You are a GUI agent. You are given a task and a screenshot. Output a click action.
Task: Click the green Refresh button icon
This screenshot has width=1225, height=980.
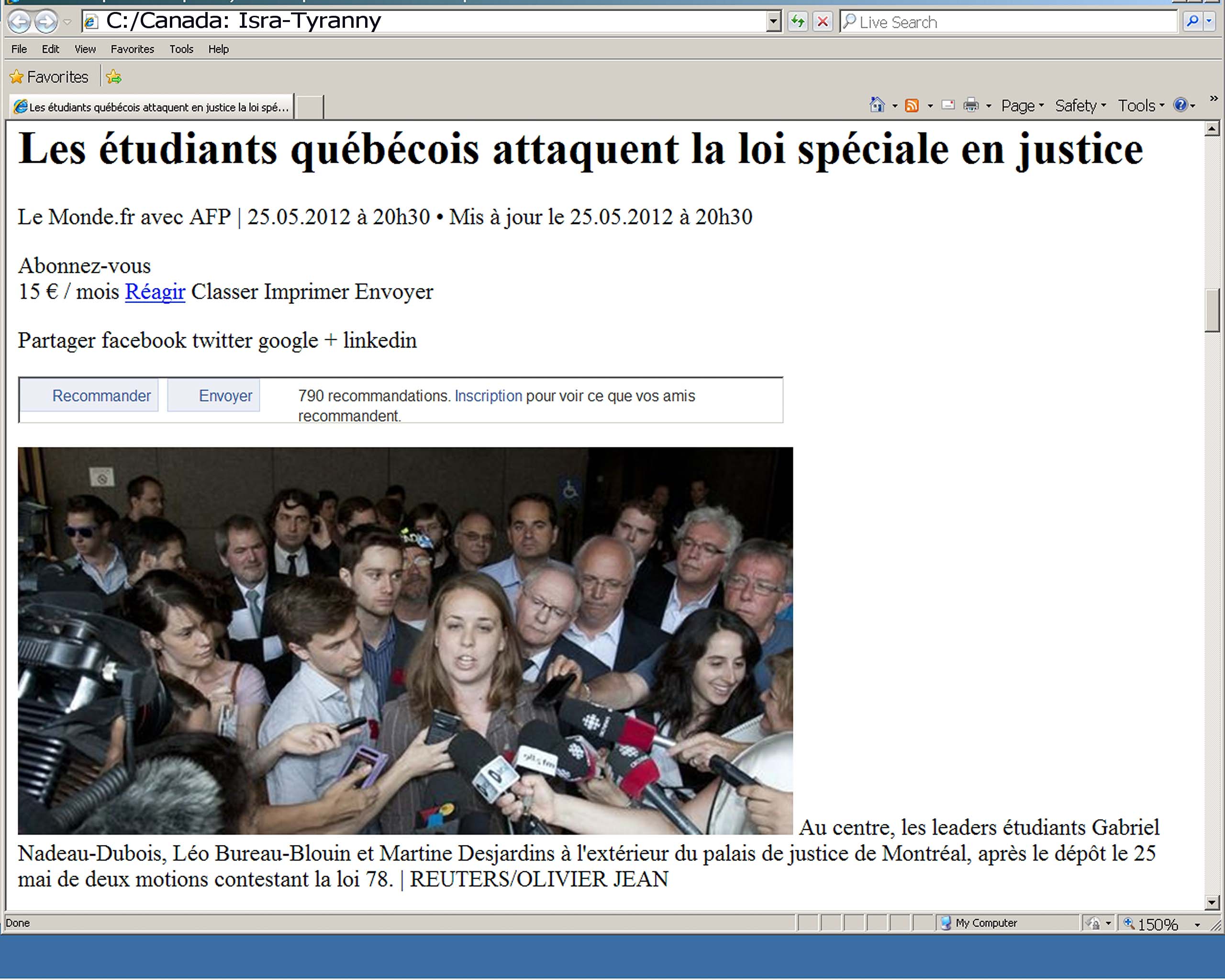(x=798, y=22)
